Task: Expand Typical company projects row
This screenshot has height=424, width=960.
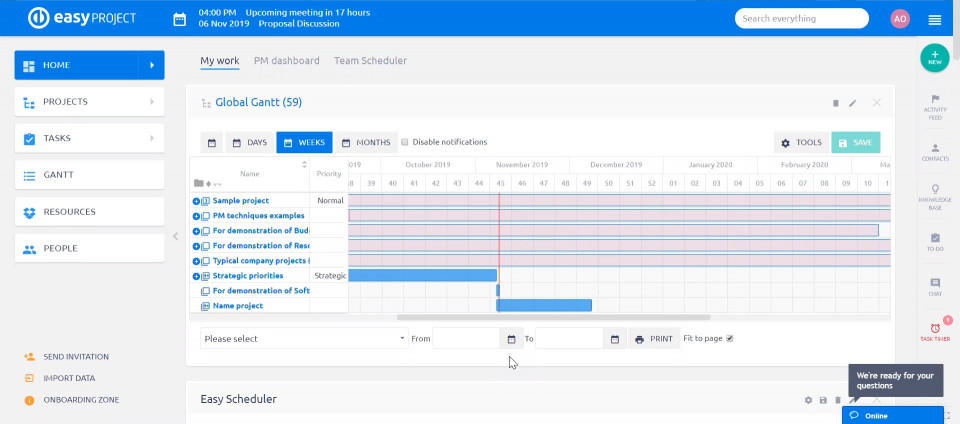Action: click(x=197, y=261)
